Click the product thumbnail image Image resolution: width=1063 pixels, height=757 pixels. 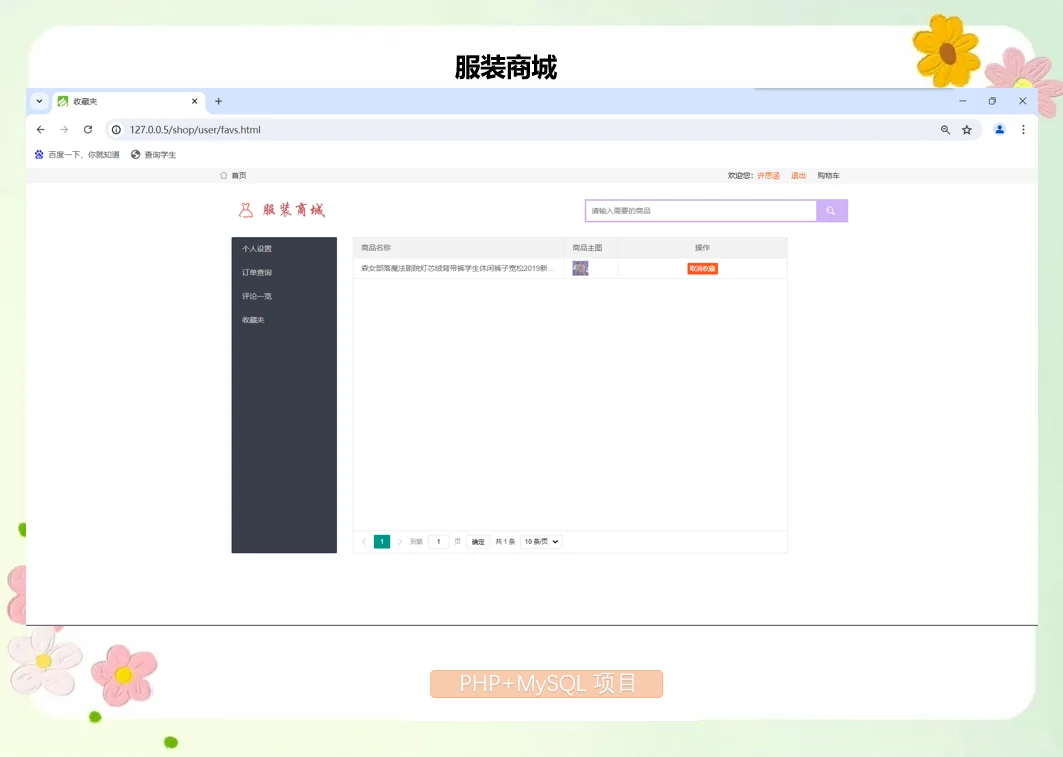(x=580, y=268)
